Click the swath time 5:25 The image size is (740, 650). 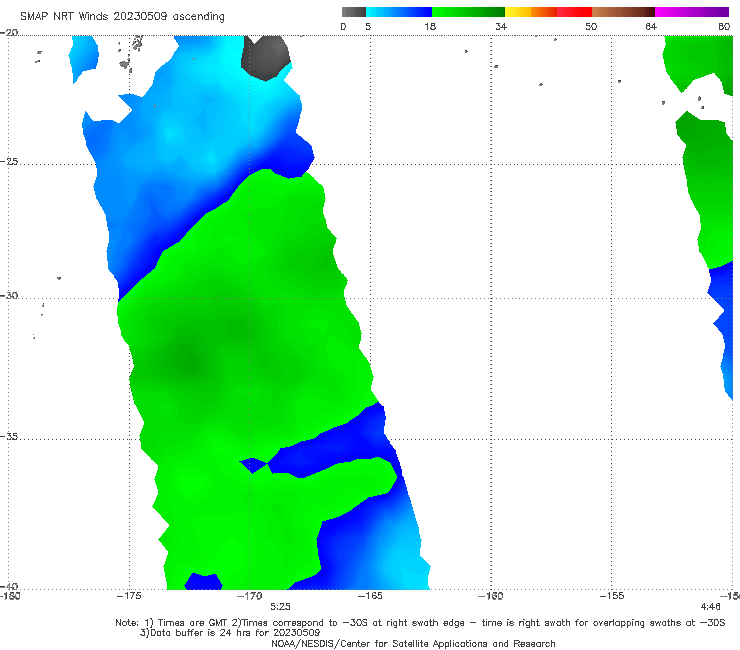(x=280, y=607)
